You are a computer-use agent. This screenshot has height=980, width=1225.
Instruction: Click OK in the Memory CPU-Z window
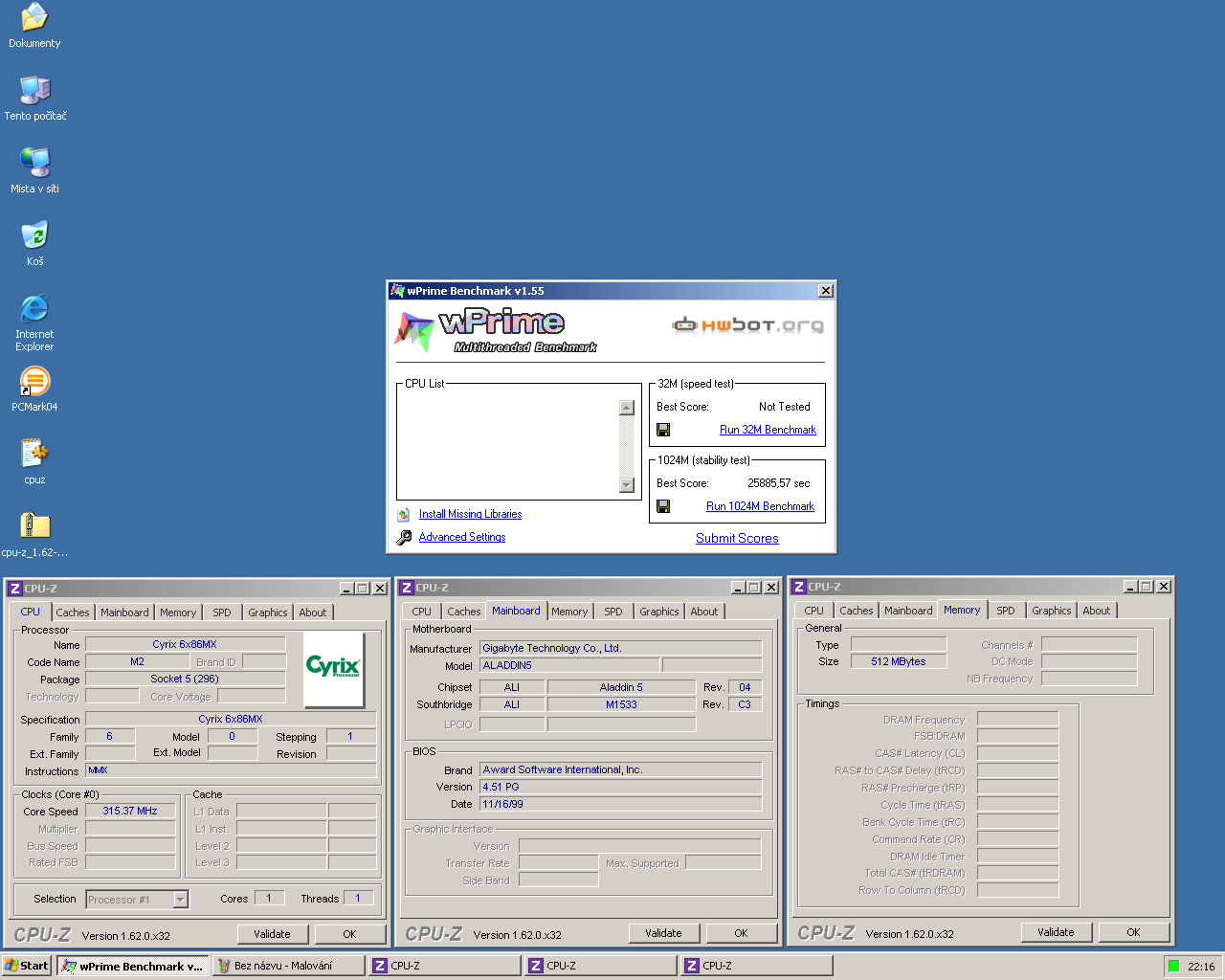1134,932
